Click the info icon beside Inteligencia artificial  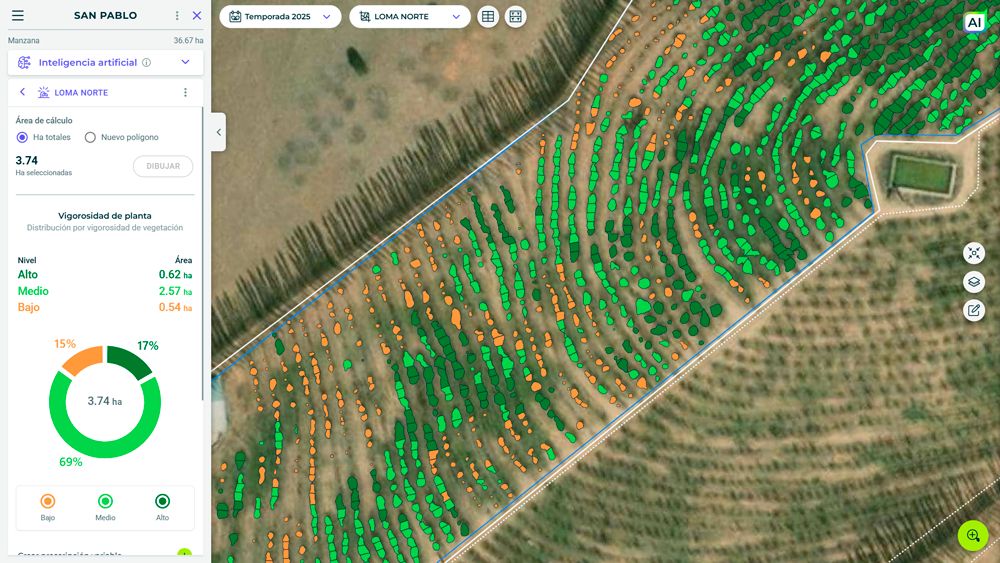(146, 62)
